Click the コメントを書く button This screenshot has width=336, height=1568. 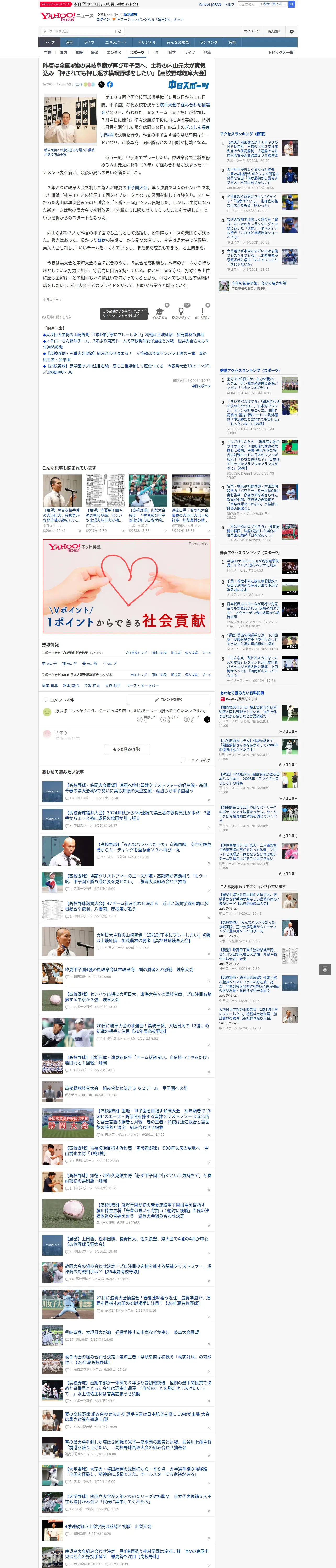pyautogui.click(x=168, y=700)
